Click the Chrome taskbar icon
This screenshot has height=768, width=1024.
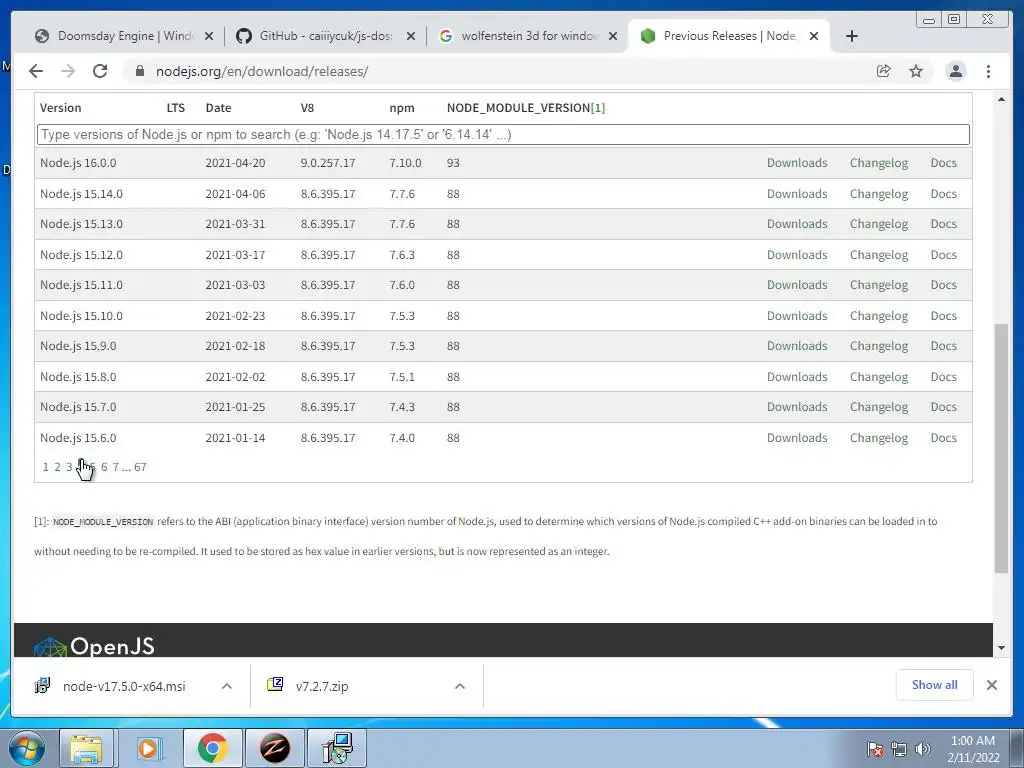pyautogui.click(x=212, y=748)
